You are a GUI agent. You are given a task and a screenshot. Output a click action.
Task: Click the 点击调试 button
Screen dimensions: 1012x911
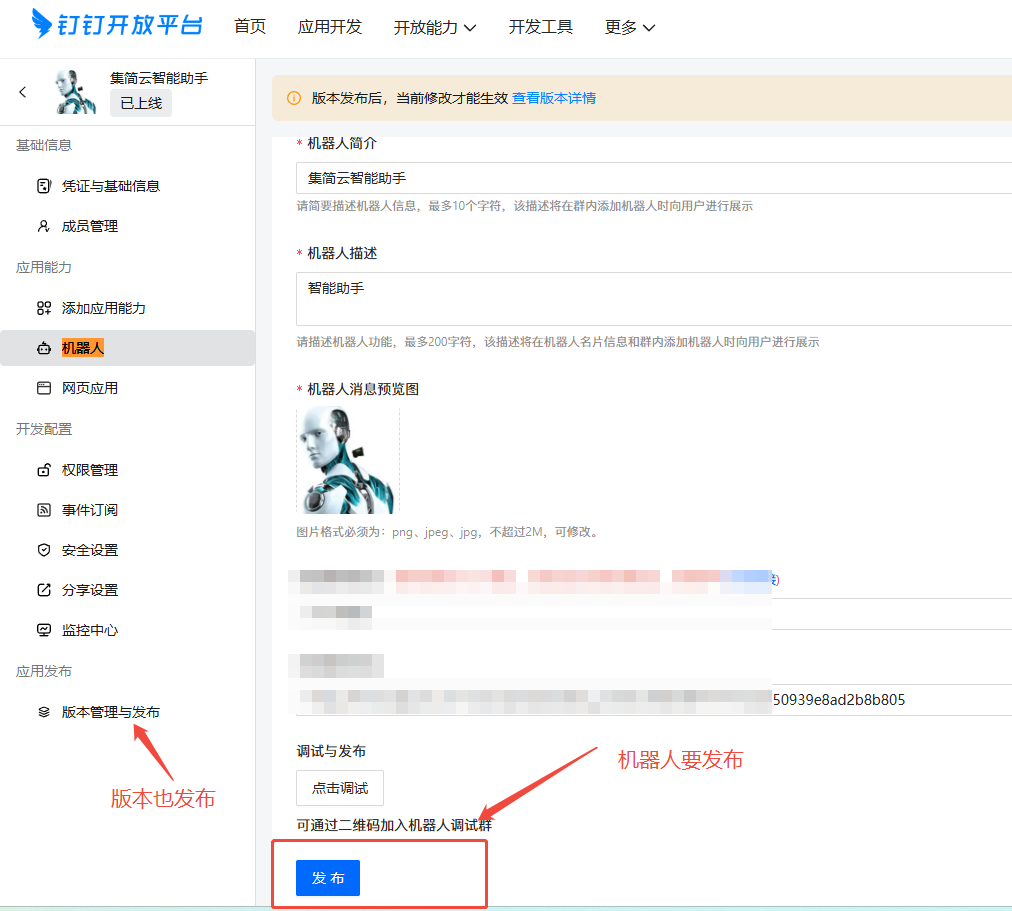click(340, 788)
